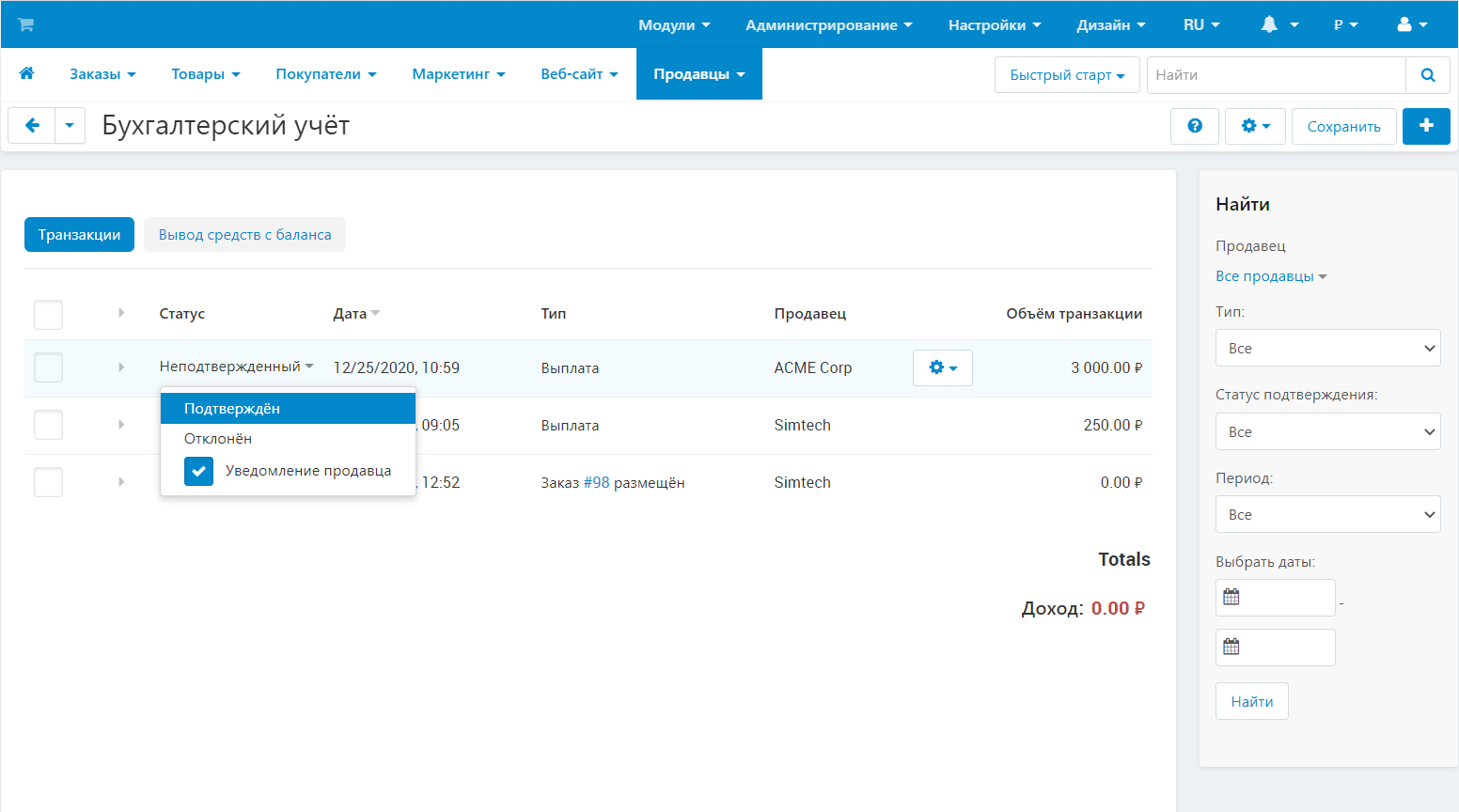
Task: Click the back arrow button
Action: click(32, 126)
